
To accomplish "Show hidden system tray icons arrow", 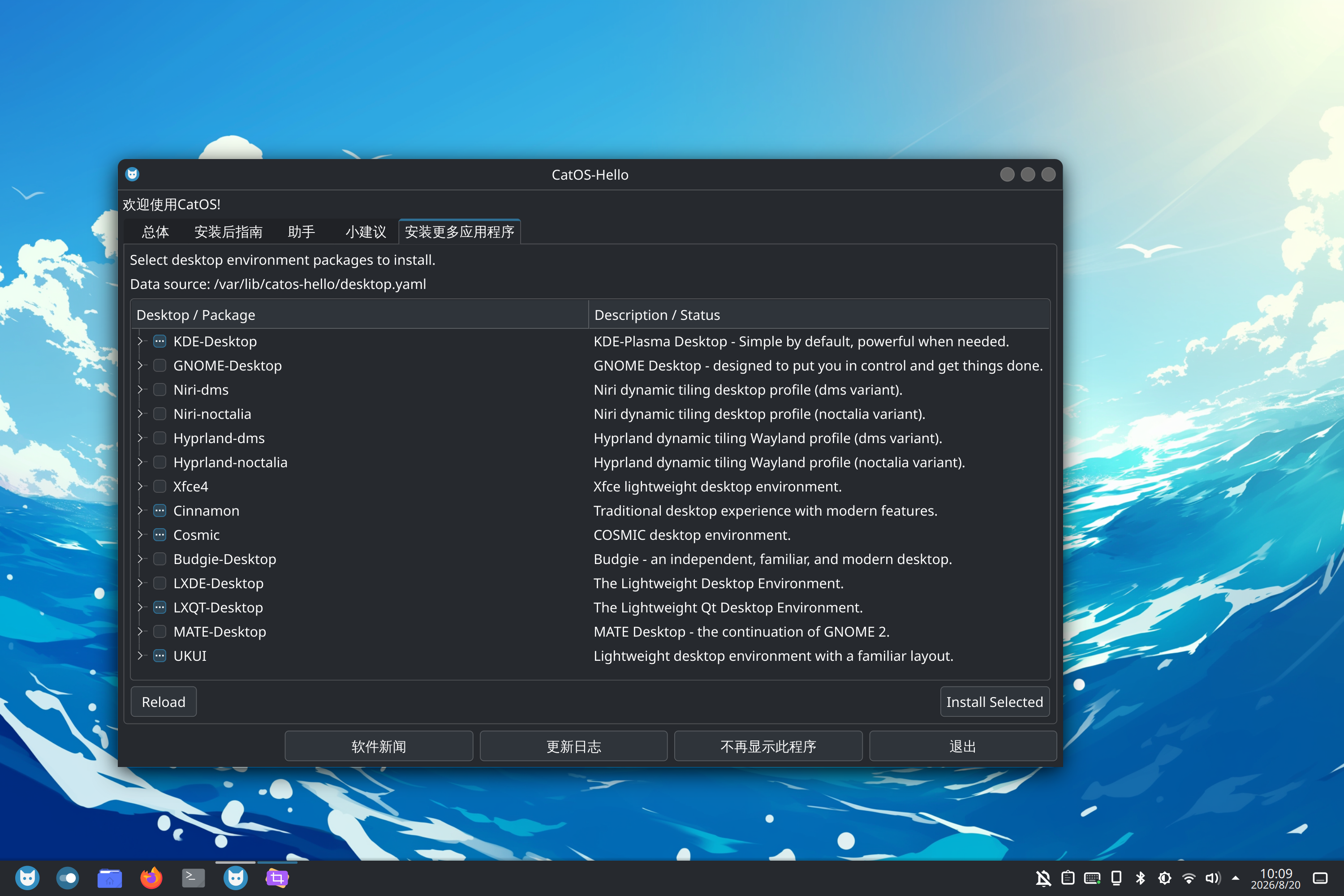I will point(1236,878).
